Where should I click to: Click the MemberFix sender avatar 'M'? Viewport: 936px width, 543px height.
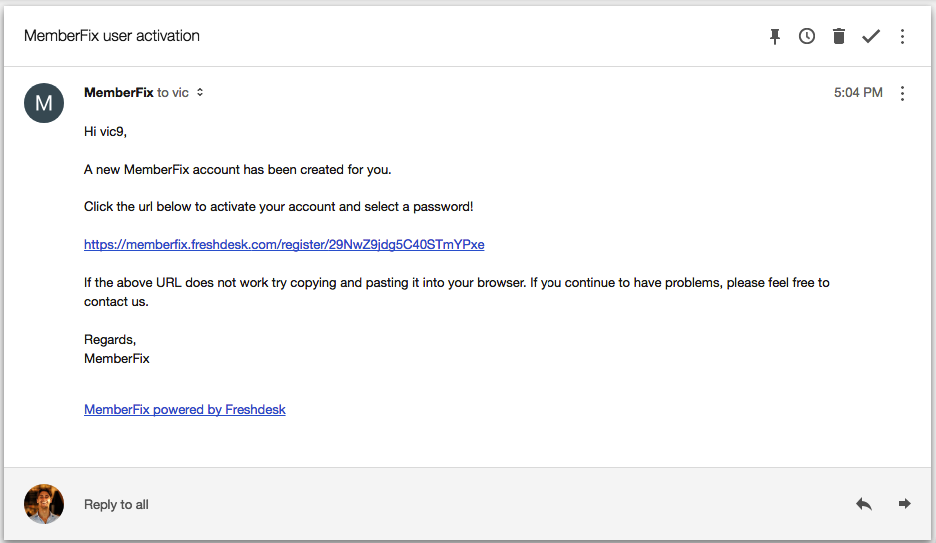[x=44, y=103]
